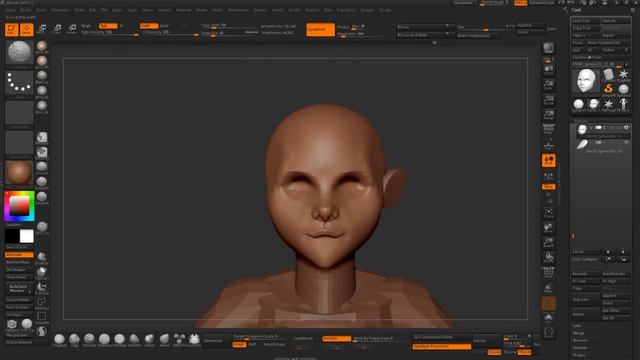Image resolution: width=640 pixels, height=360 pixels.
Task: Expand the Boolean subtool section
Action: pyautogui.click(x=580, y=340)
